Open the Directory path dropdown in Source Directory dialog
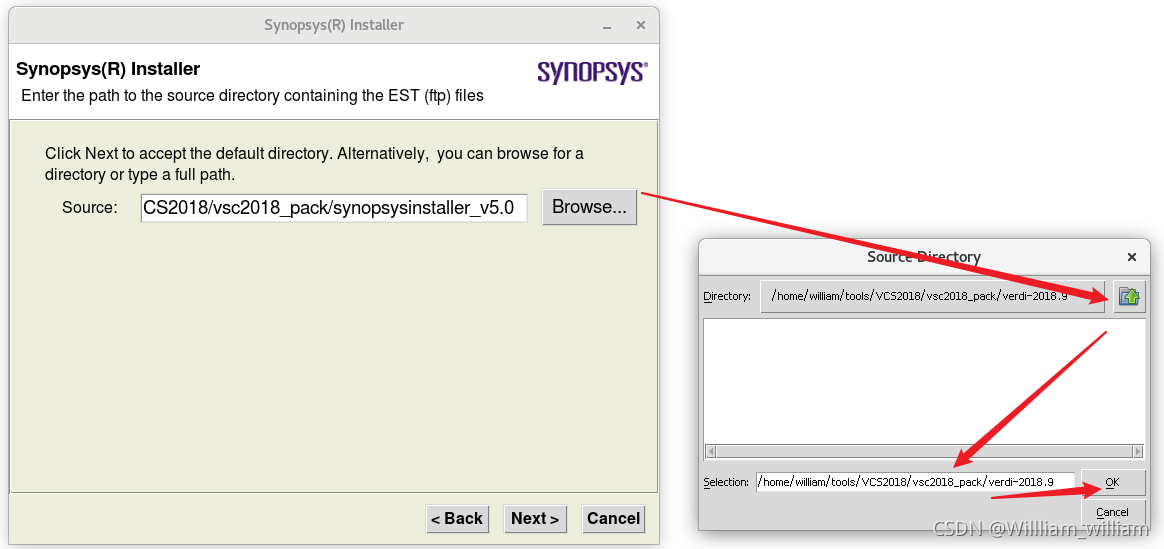This screenshot has width=1164, height=549. [x=932, y=296]
